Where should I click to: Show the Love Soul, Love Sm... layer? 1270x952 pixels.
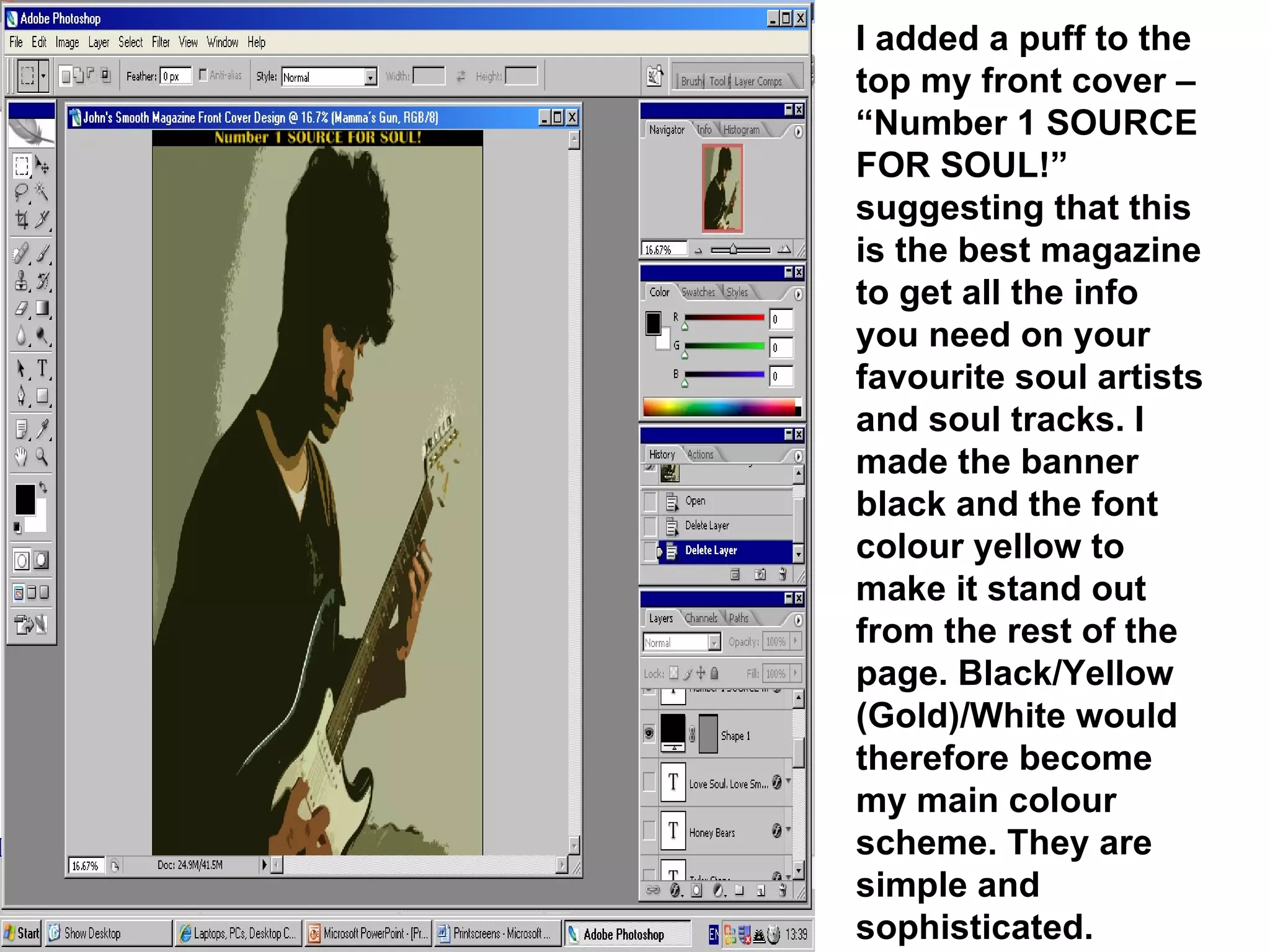coord(649,782)
